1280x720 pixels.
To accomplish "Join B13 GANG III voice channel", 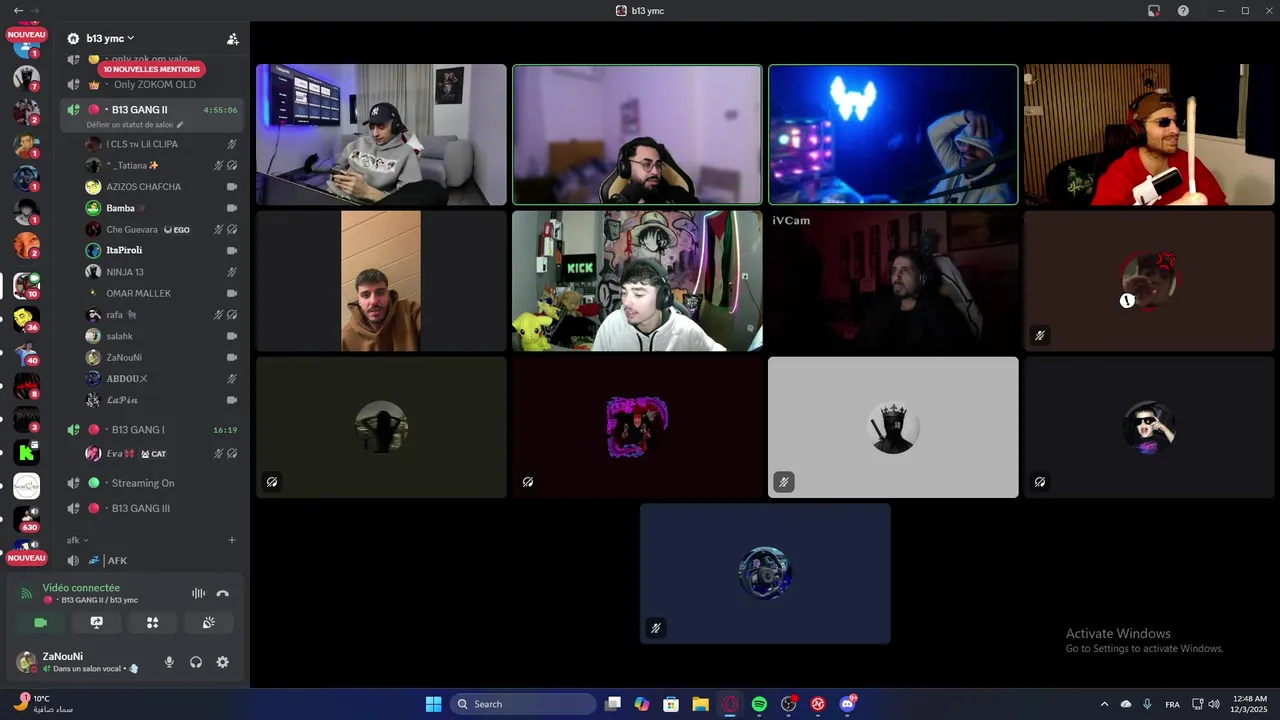I will pos(152,508).
